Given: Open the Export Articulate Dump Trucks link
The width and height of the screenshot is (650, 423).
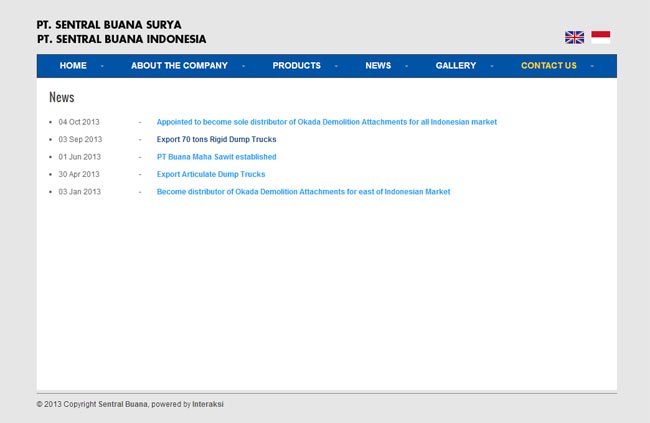Looking at the screenshot, I should pyautogui.click(x=211, y=174).
